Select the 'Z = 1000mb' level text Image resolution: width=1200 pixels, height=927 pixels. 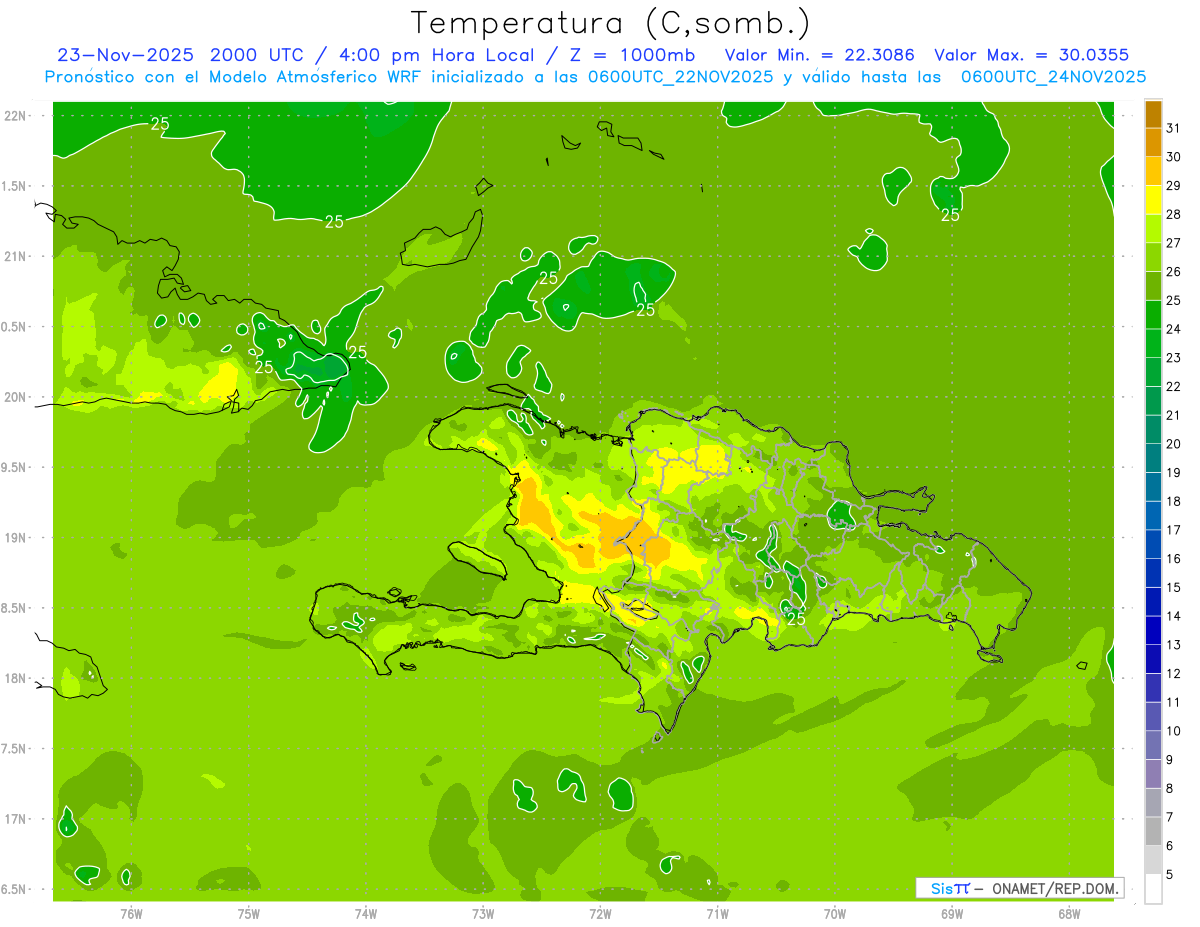click(x=634, y=55)
